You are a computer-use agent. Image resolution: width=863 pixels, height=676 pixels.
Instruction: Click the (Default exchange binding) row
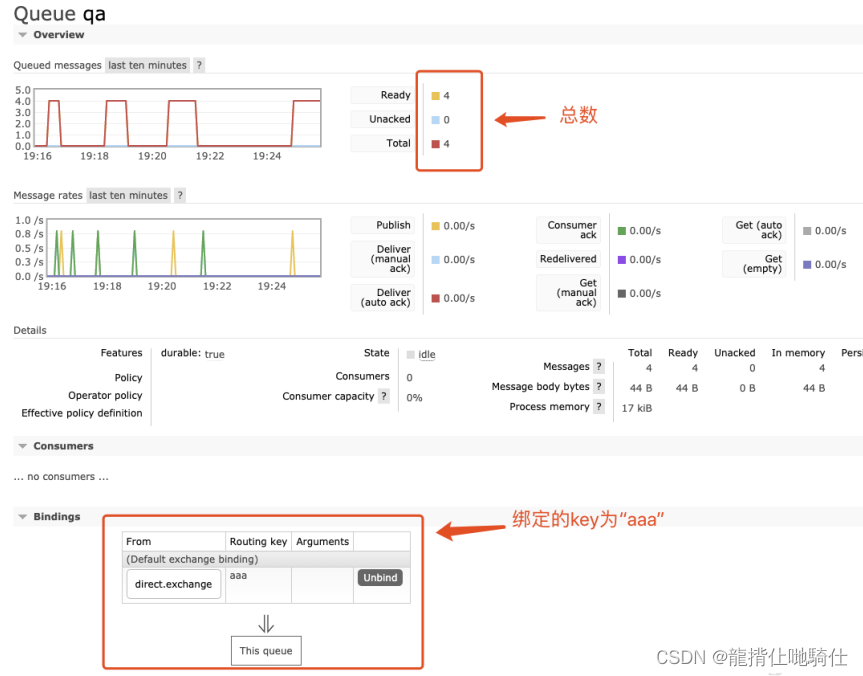tap(266, 559)
